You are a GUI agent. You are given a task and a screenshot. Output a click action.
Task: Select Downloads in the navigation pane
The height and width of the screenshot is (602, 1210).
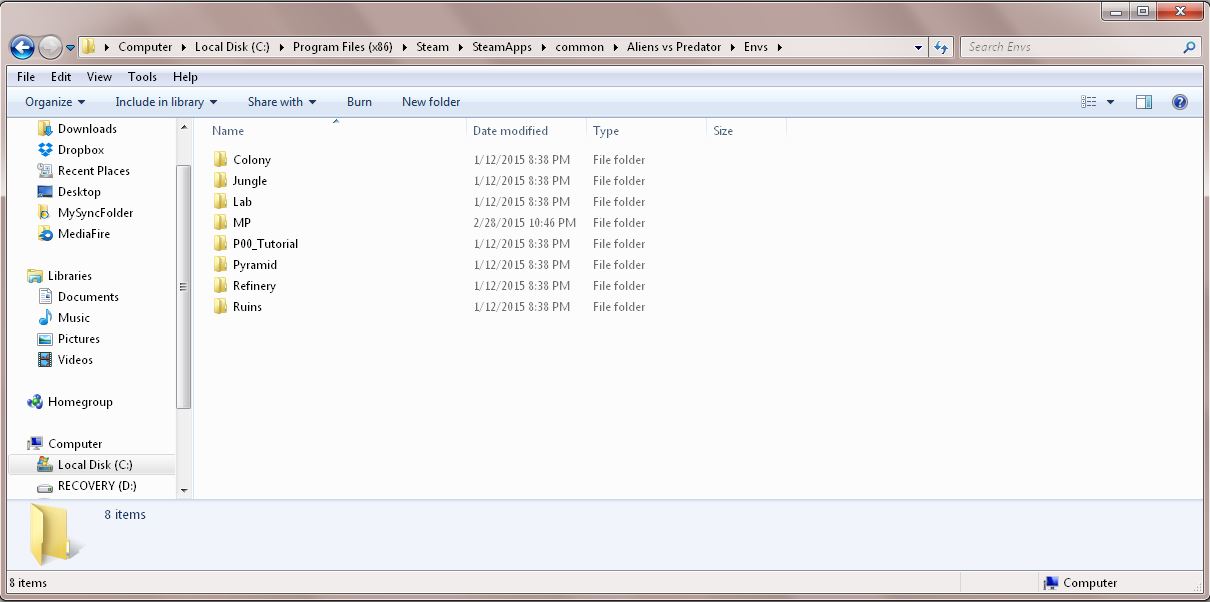click(87, 129)
